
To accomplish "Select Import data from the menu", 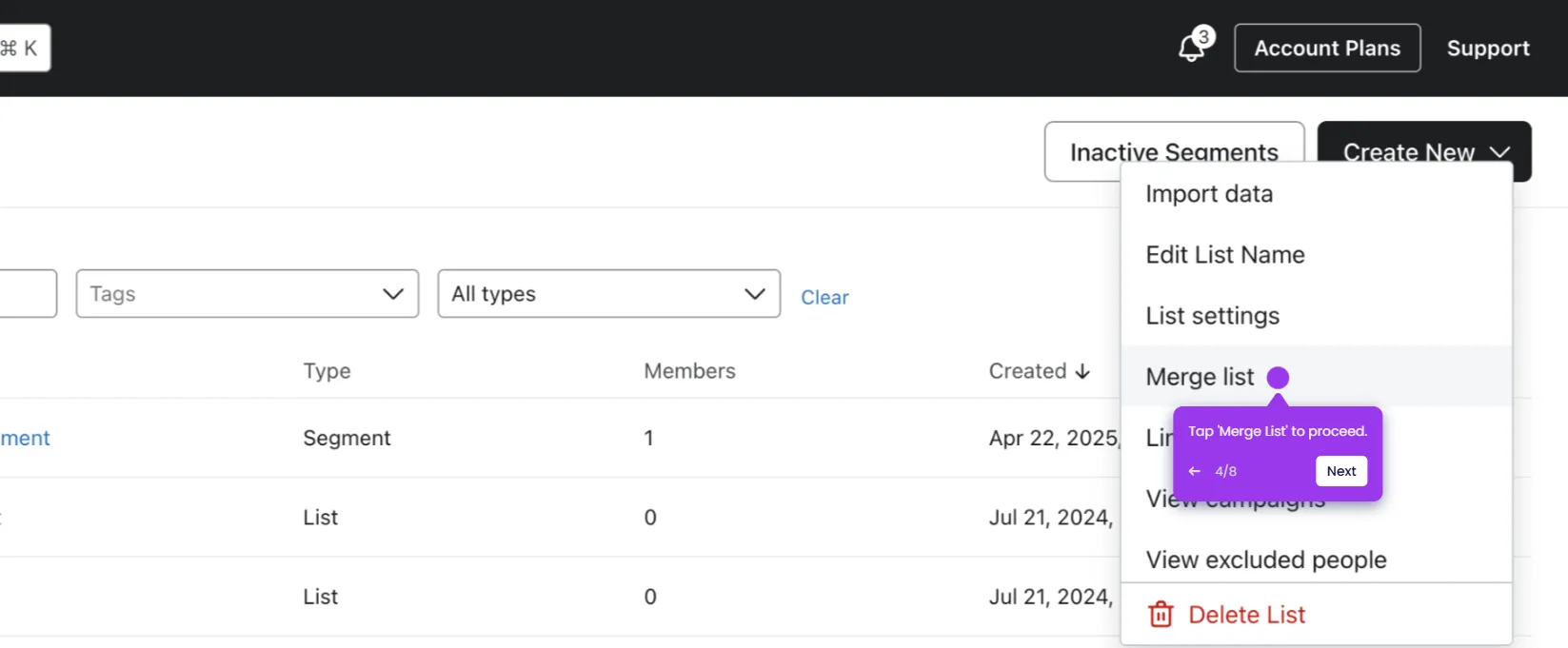I will point(1209,194).
